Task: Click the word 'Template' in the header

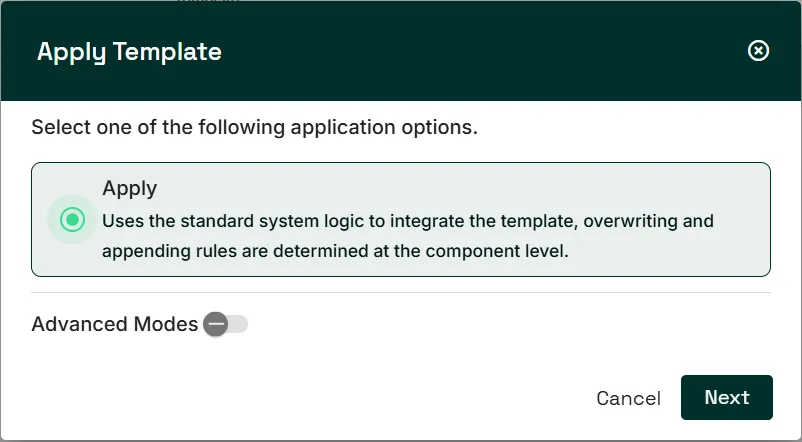Action: pyautogui.click(x=167, y=52)
